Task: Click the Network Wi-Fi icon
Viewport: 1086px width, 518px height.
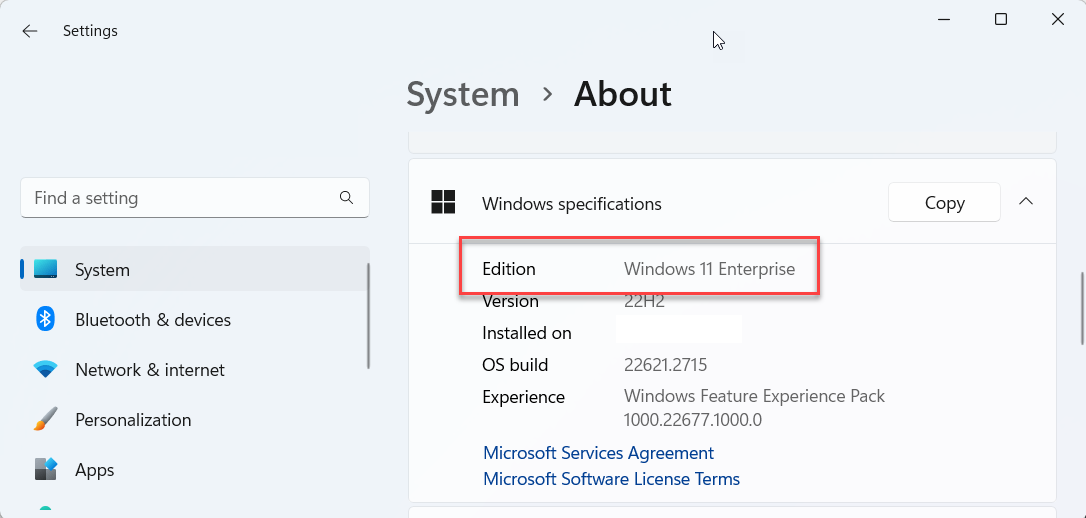Action: click(46, 369)
